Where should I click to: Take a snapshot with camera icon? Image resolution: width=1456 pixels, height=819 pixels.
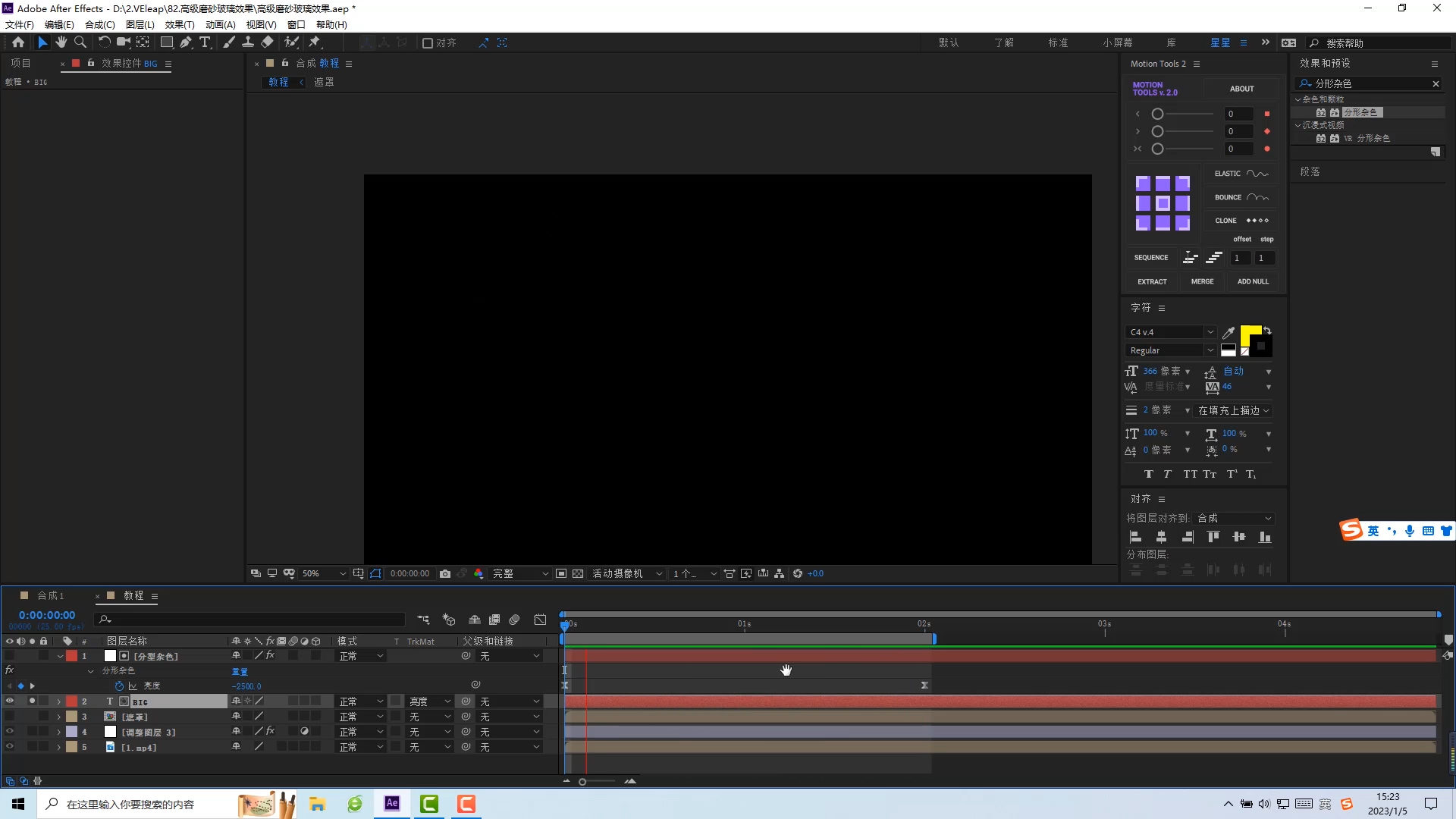coord(445,574)
